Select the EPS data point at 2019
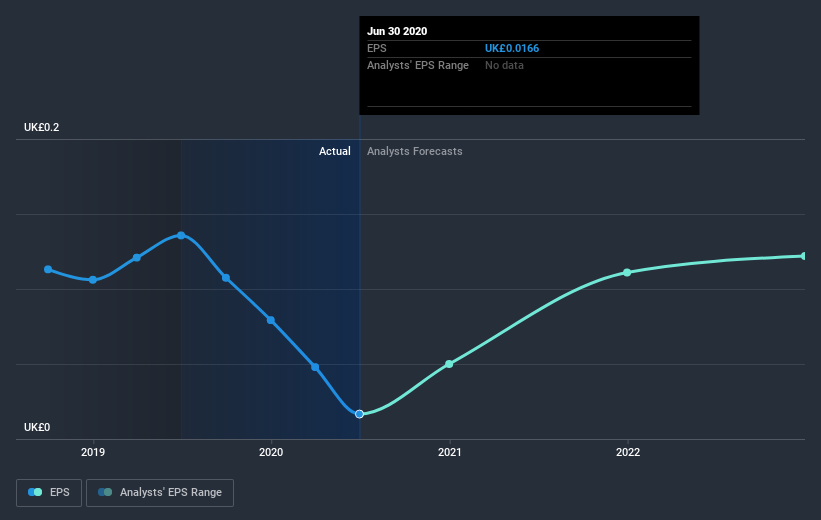 (x=93, y=280)
